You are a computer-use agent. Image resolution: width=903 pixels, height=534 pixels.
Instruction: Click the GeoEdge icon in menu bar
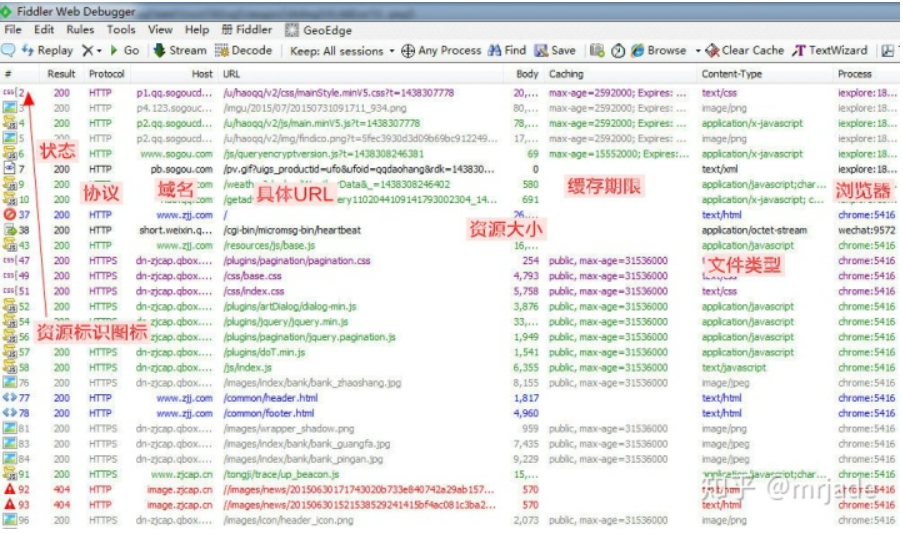[292, 30]
